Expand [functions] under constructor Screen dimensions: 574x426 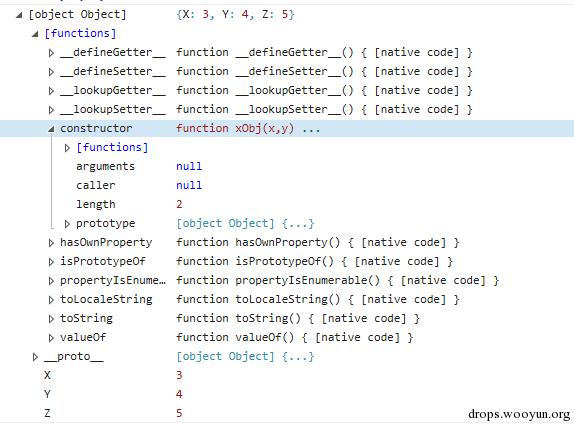pos(67,148)
